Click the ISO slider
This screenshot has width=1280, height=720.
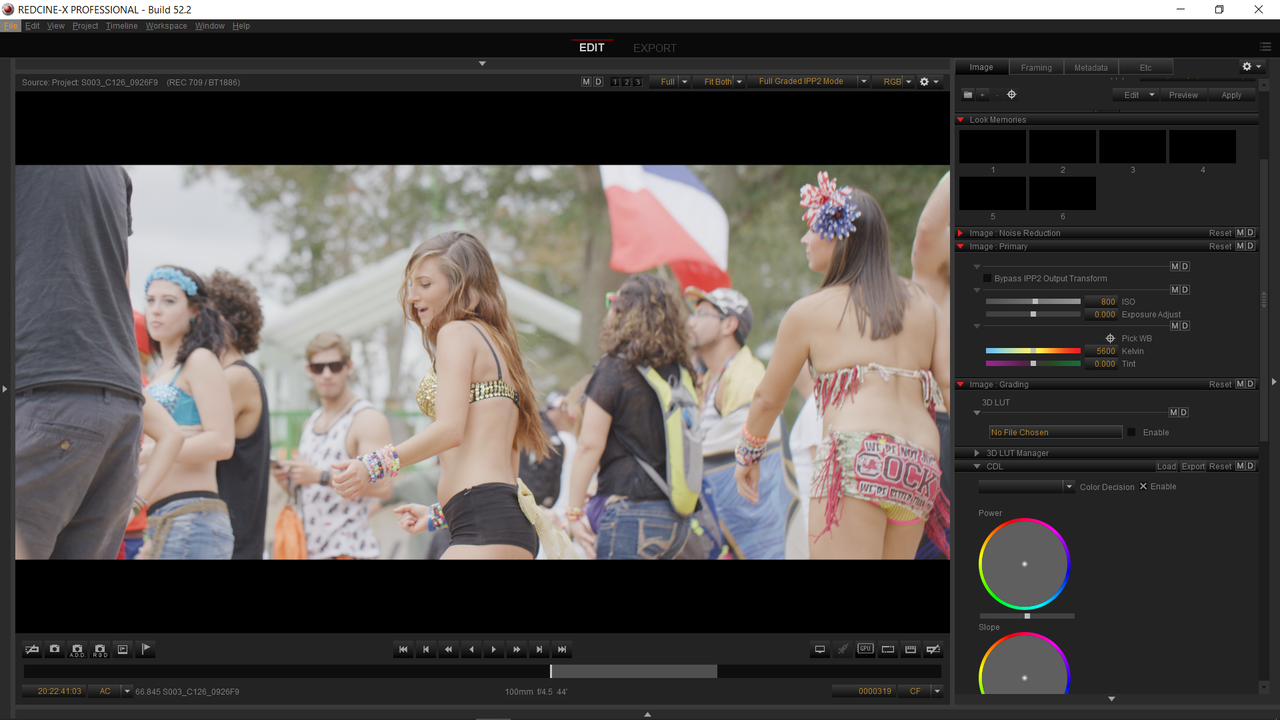point(1033,301)
